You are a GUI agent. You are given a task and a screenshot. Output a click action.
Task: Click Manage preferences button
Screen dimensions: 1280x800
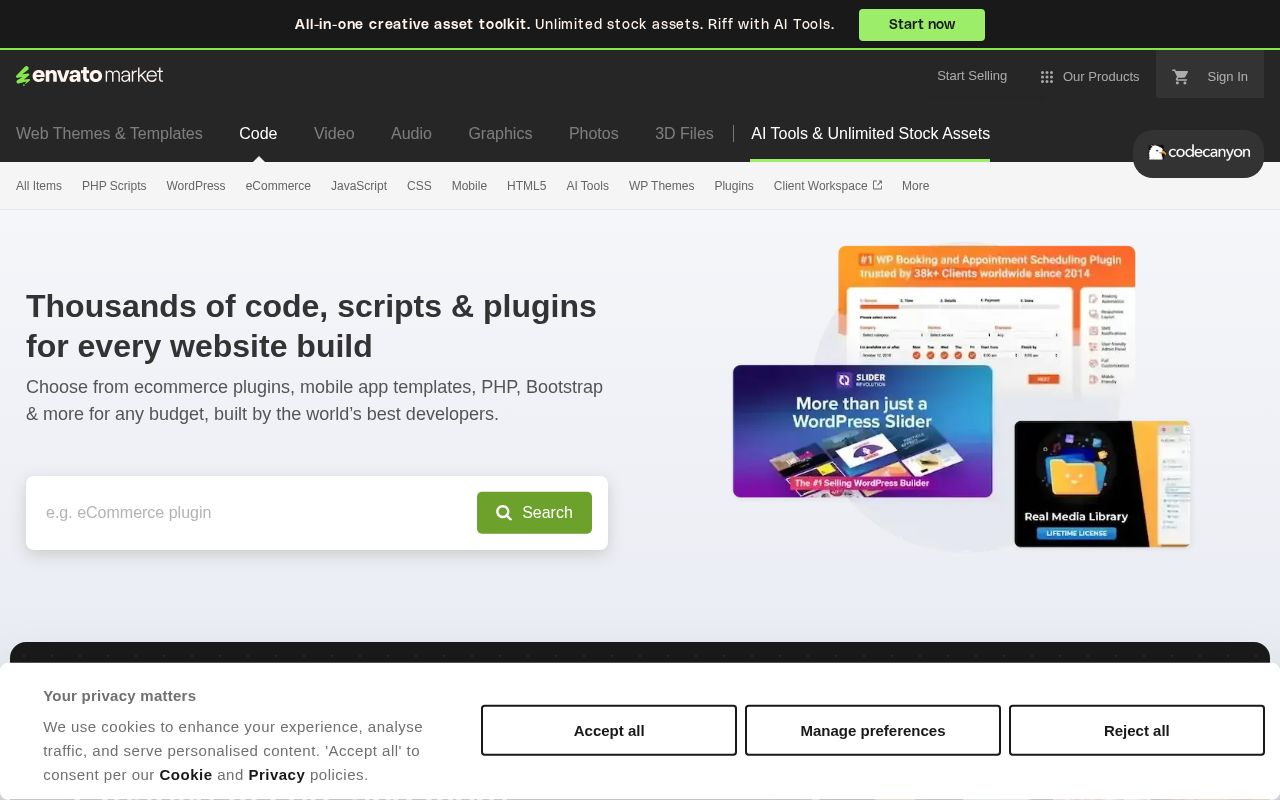click(x=873, y=730)
